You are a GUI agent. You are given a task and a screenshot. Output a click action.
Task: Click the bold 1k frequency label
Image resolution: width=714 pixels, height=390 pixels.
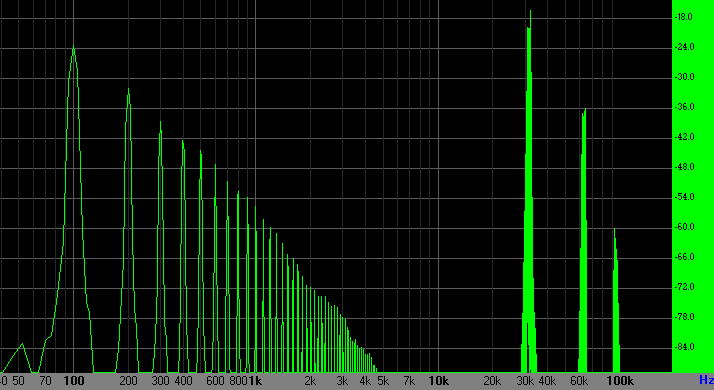255,381
